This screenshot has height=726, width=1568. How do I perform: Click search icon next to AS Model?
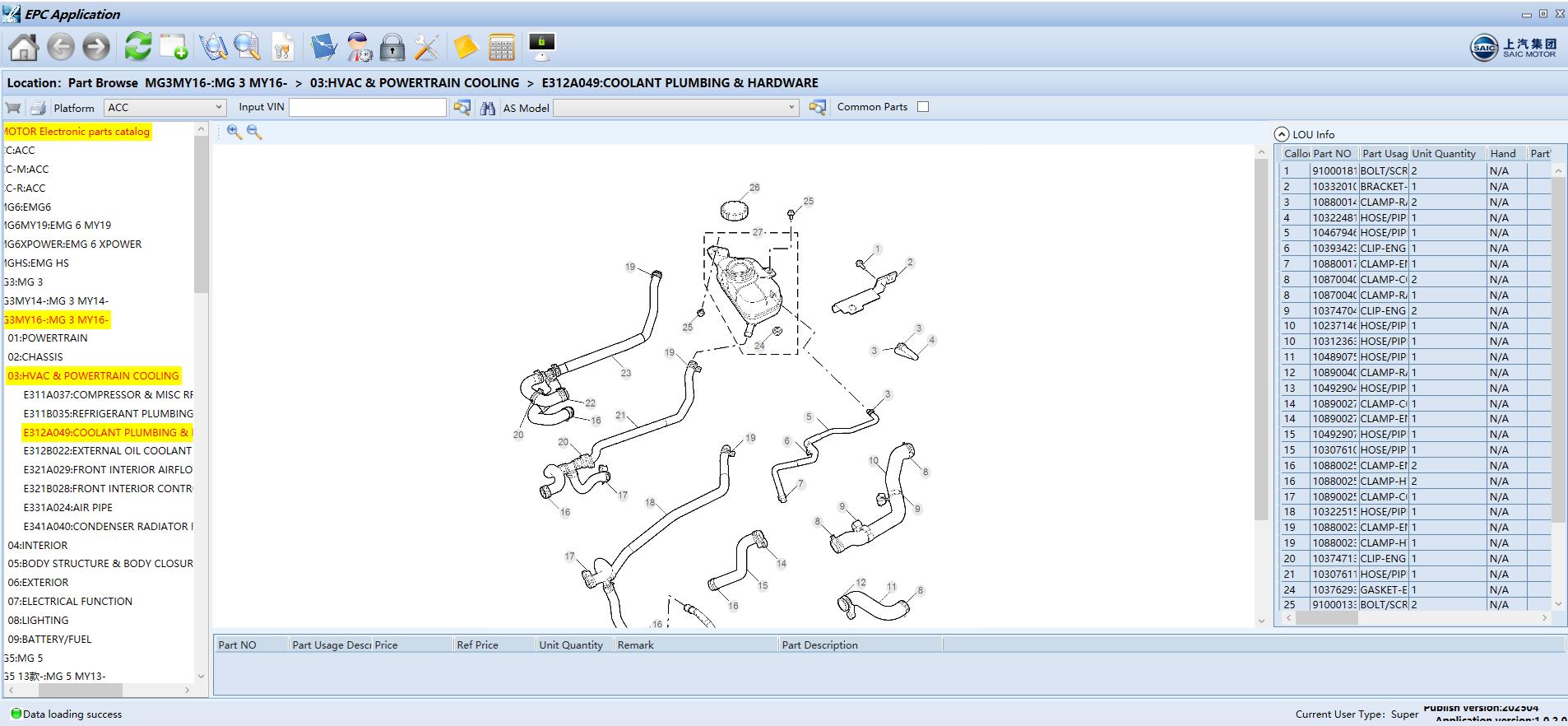tap(817, 108)
